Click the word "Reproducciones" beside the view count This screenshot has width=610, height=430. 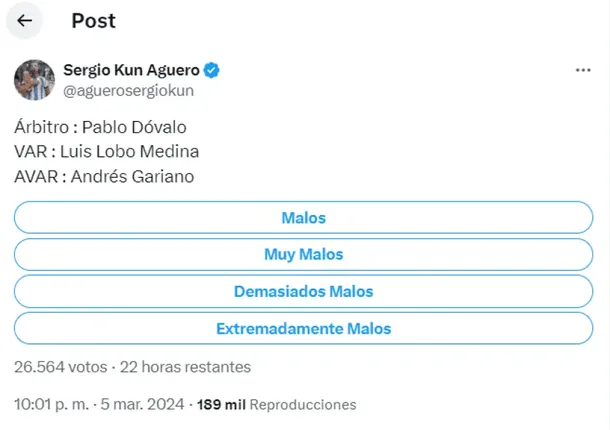(x=303, y=405)
